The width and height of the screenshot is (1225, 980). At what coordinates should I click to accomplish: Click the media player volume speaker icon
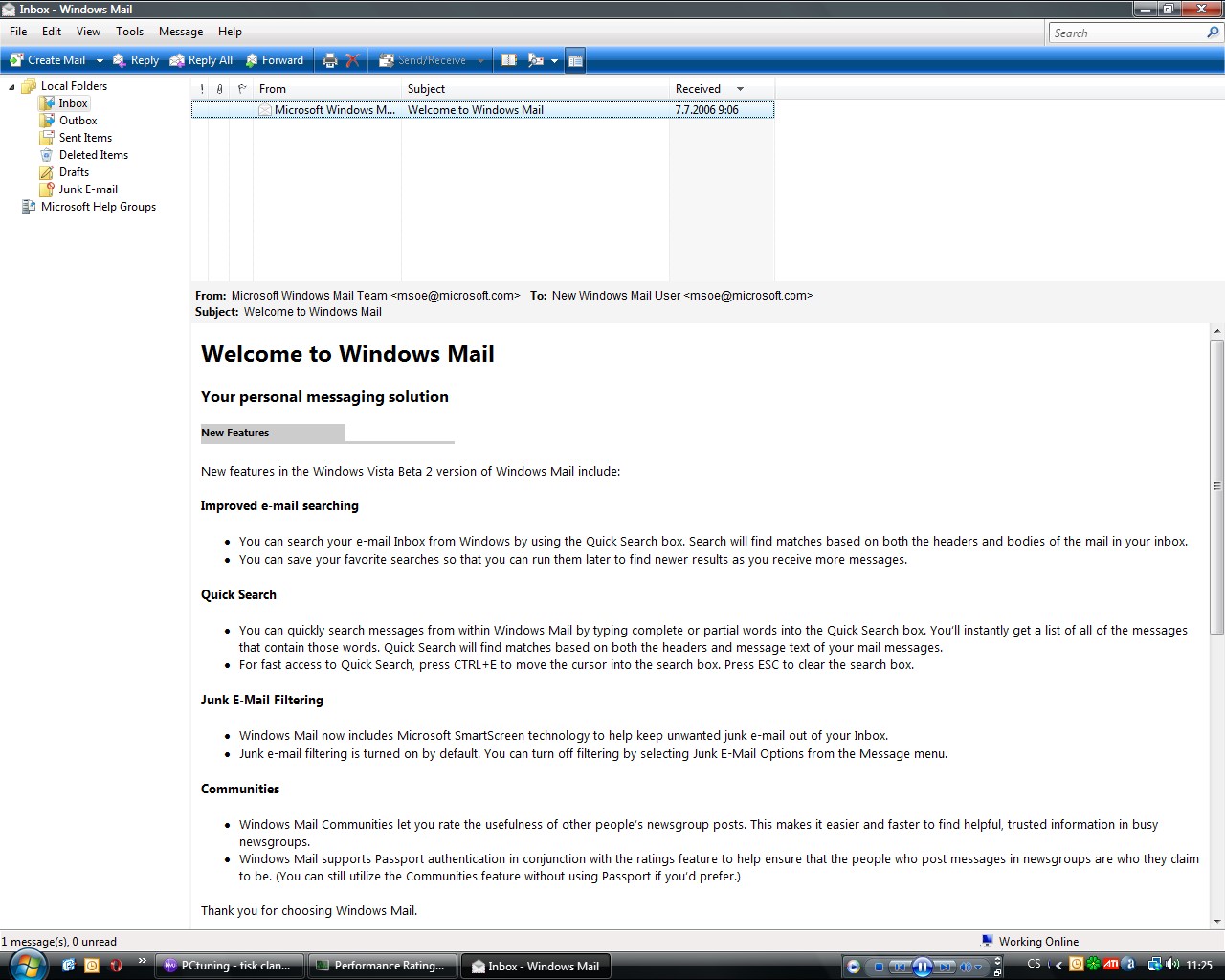[967, 967]
